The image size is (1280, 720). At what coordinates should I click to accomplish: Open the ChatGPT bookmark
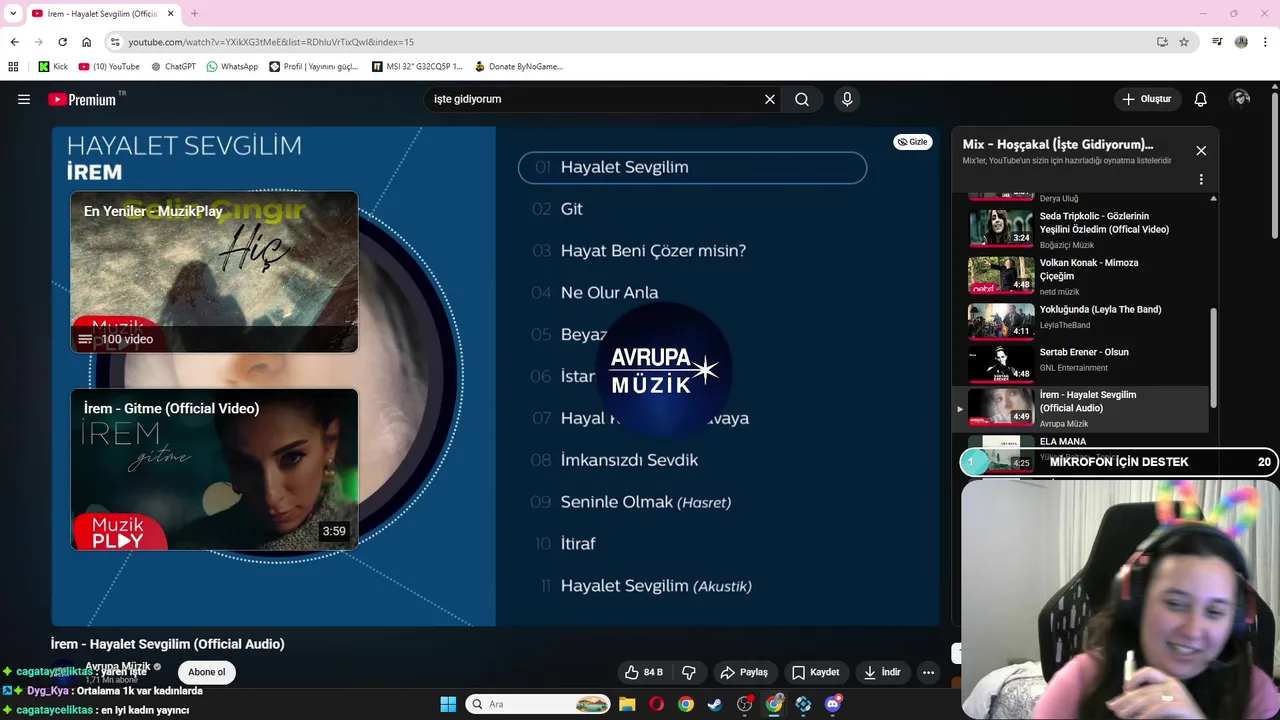click(173, 67)
